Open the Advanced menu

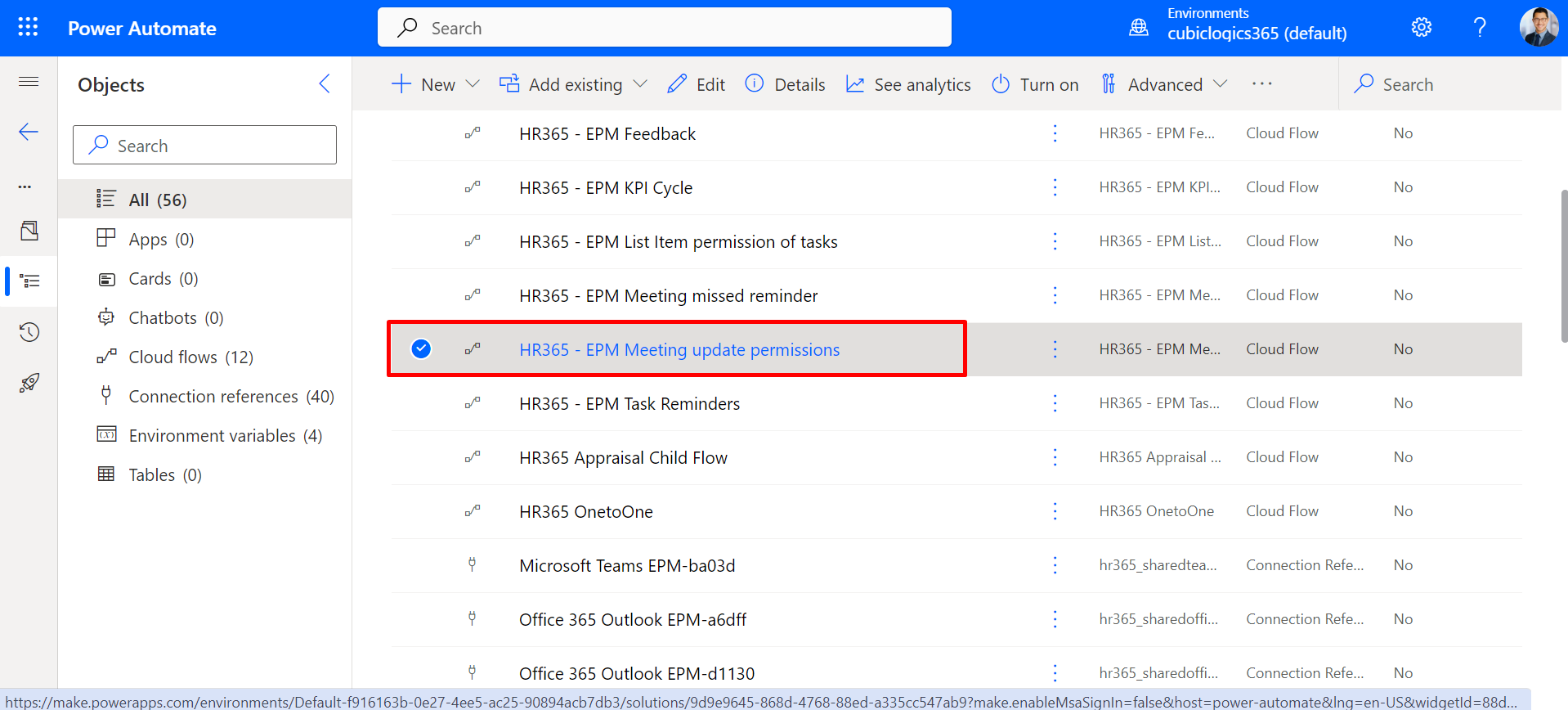(x=1153, y=84)
